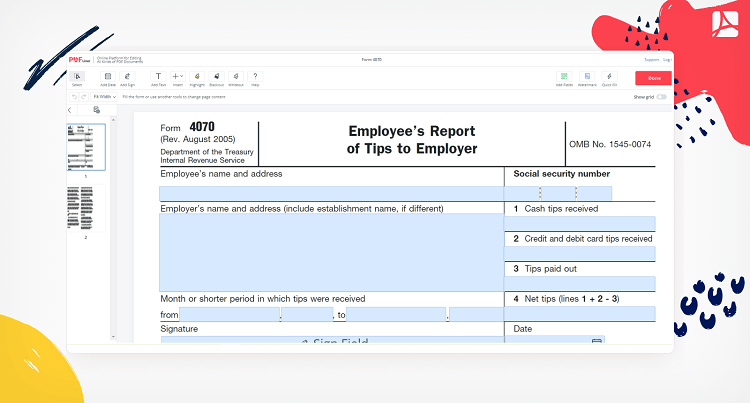Click the Add Date tool
The width and height of the screenshot is (750, 403).
tap(108, 78)
